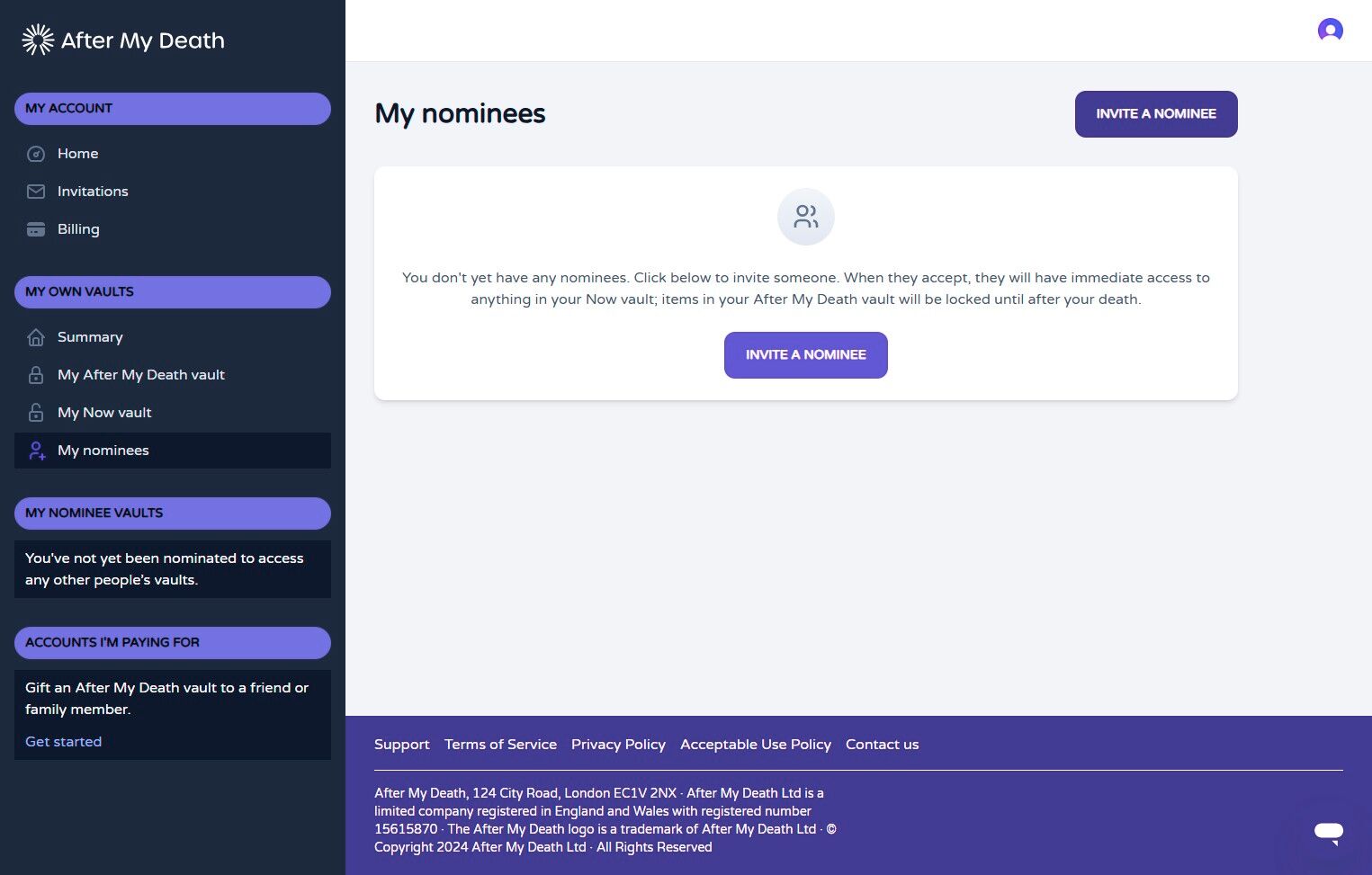
Task: Open the Terms of Service link
Action: [x=500, y=745]
